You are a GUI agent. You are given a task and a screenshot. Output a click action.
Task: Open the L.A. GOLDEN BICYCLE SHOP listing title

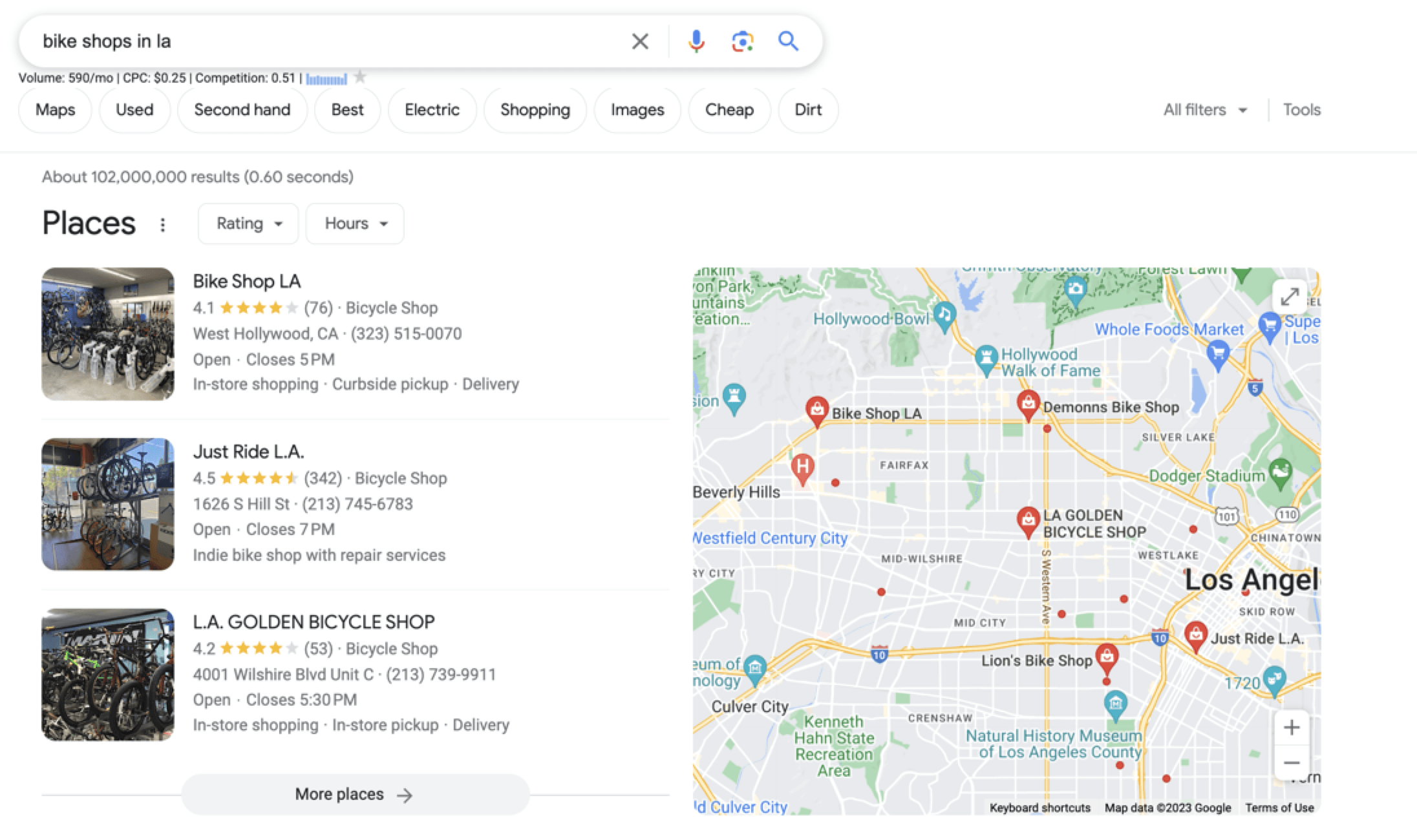click(x=314, y=622)
